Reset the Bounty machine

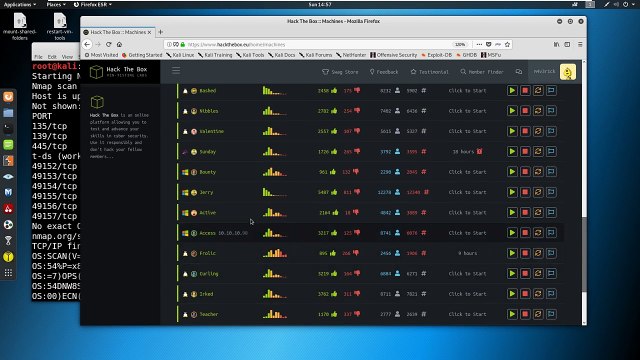pos(538,172)
